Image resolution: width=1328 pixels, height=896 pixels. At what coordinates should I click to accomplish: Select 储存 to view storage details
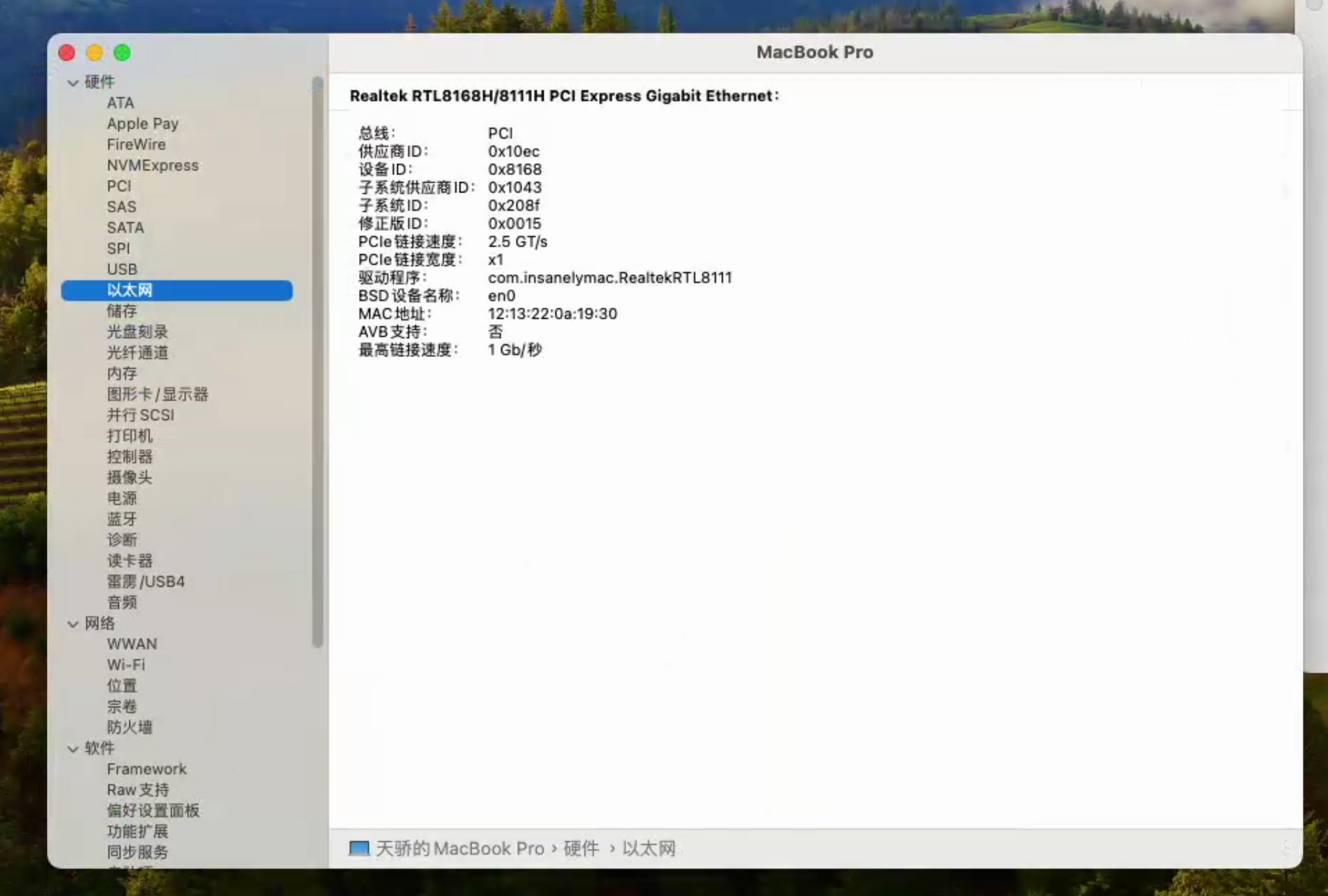[122, 310]
